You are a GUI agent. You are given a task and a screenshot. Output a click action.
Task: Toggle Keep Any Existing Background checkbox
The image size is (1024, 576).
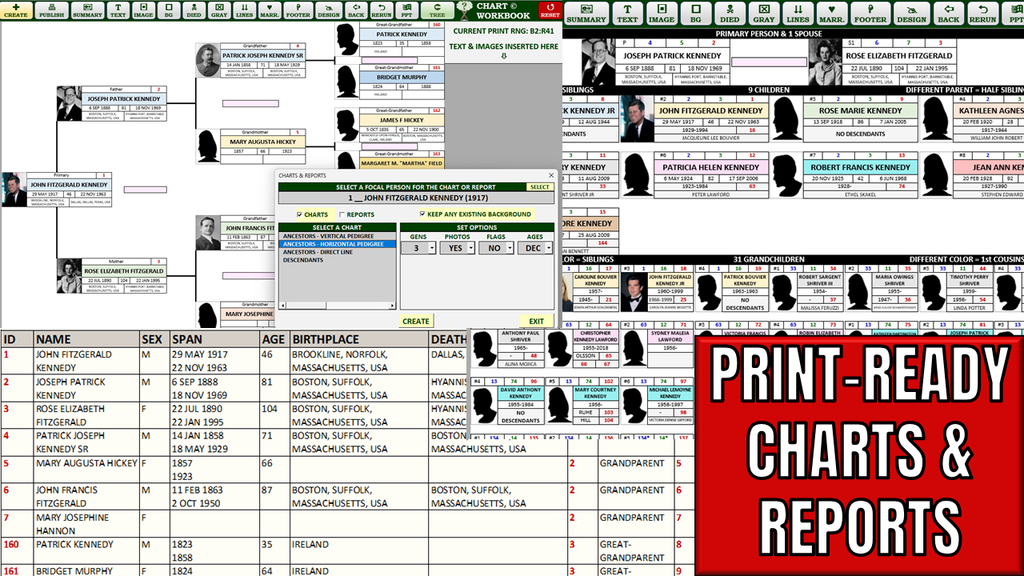tap(423, 214)
